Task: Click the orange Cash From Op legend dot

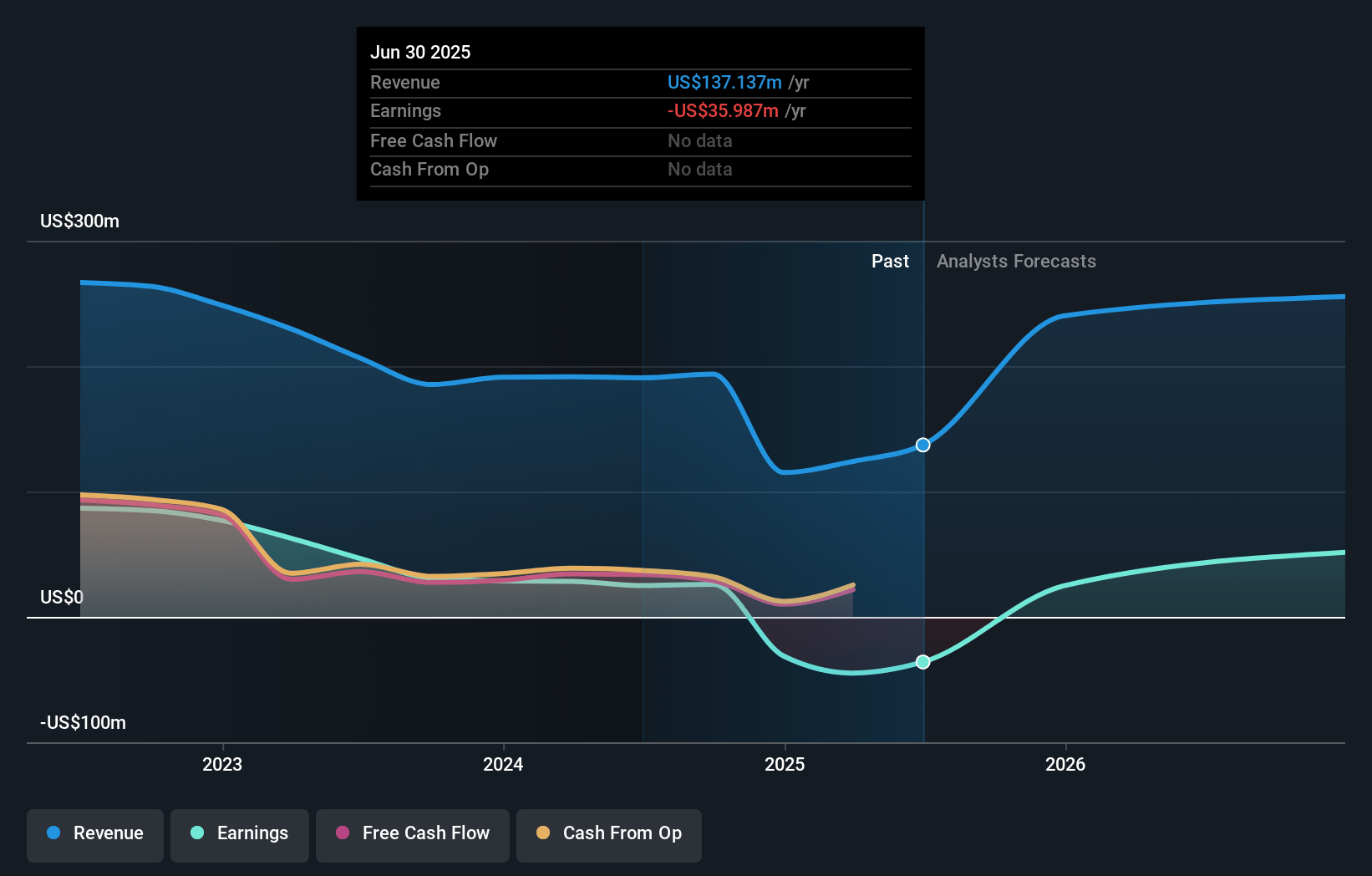Action: tap(543, 833)
